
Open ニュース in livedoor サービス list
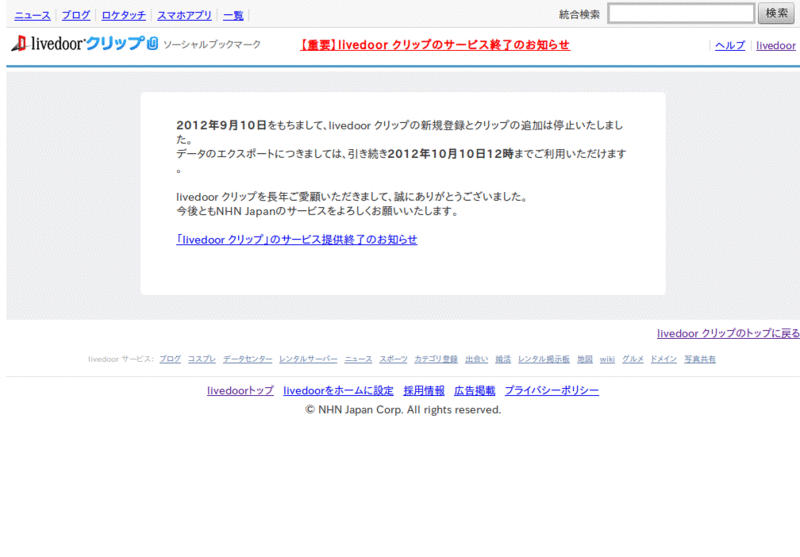click(358, 359)
